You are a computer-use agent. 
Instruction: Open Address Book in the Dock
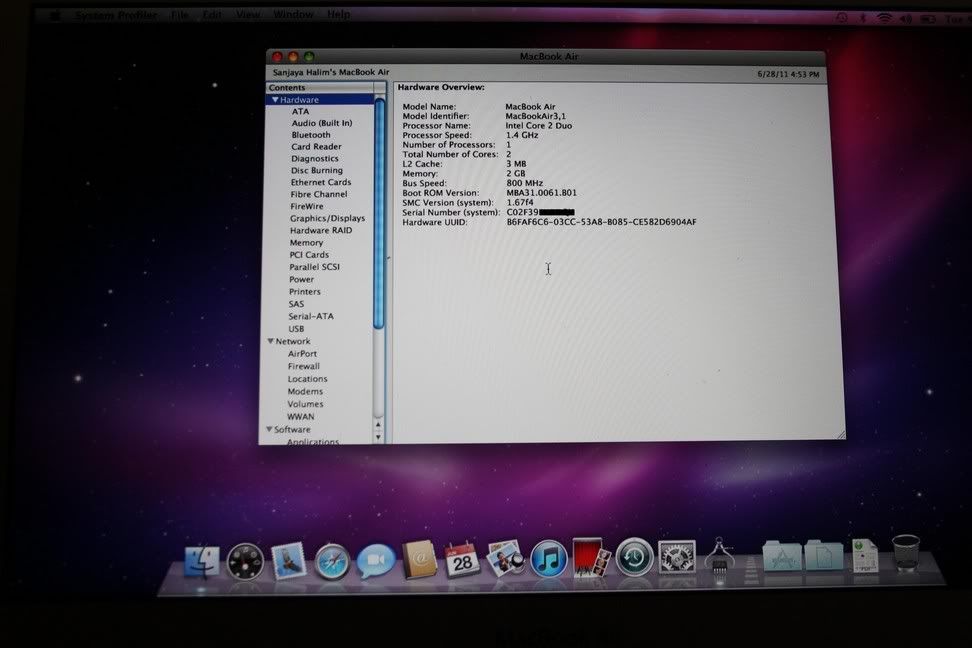click(x=420, y=559)
